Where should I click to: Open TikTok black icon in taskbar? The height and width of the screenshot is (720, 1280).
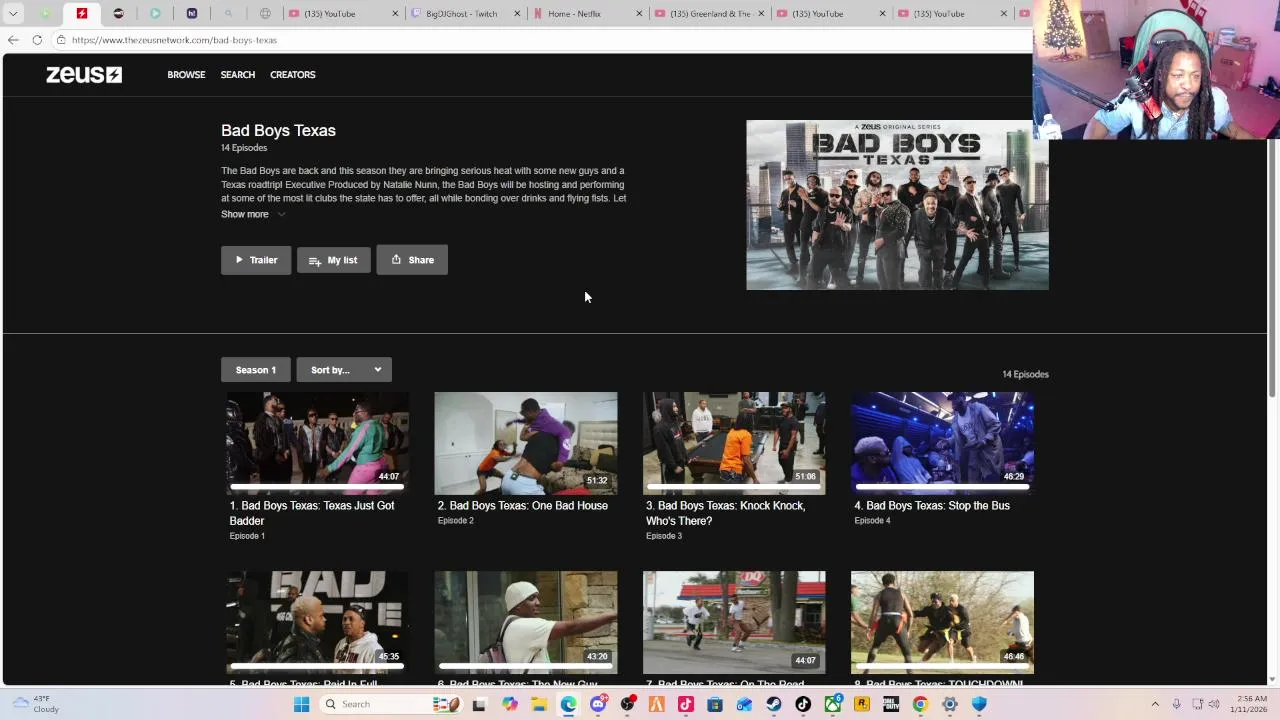pyautogui.click(x=803, y=704)
